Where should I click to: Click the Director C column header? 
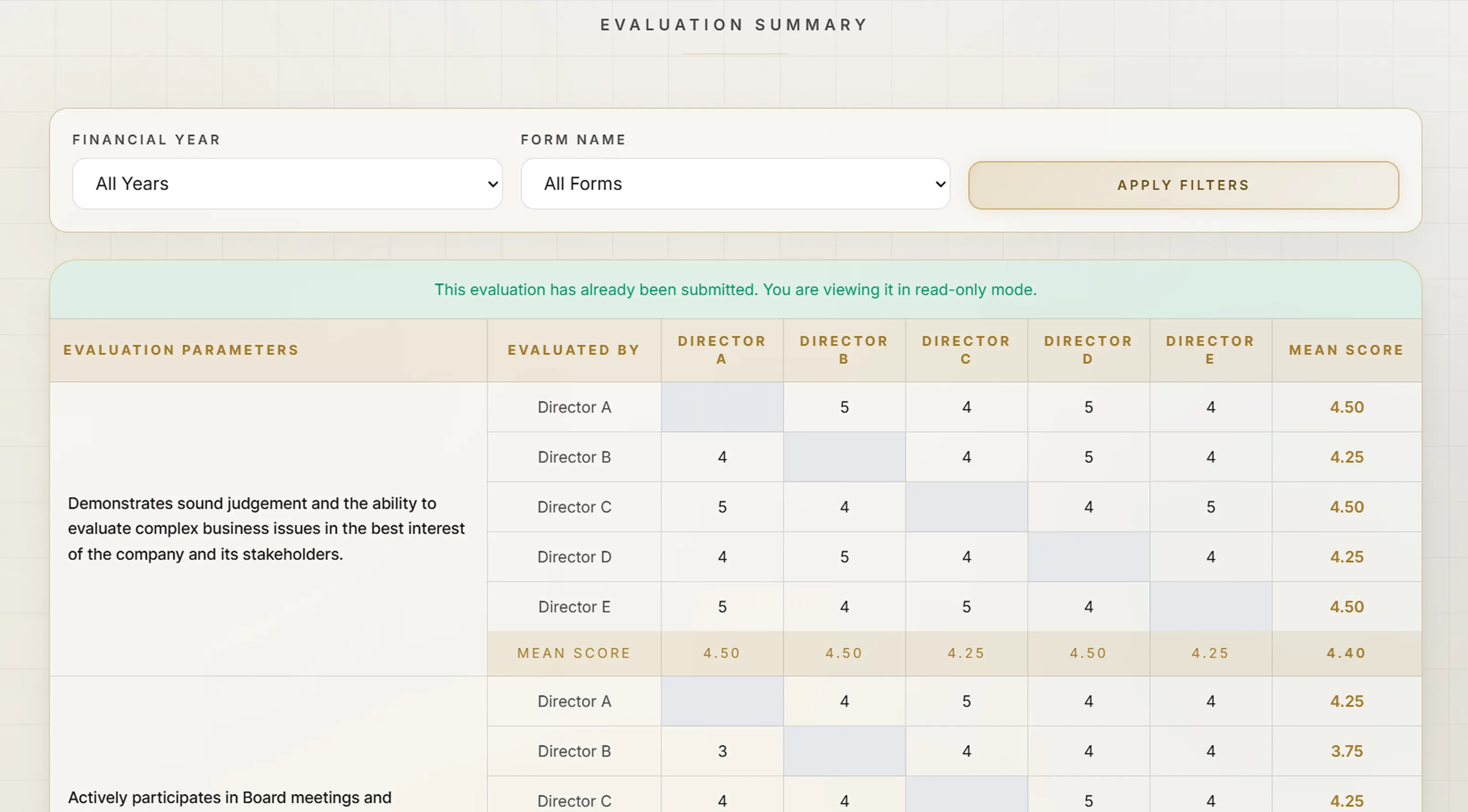pos(966,349)
